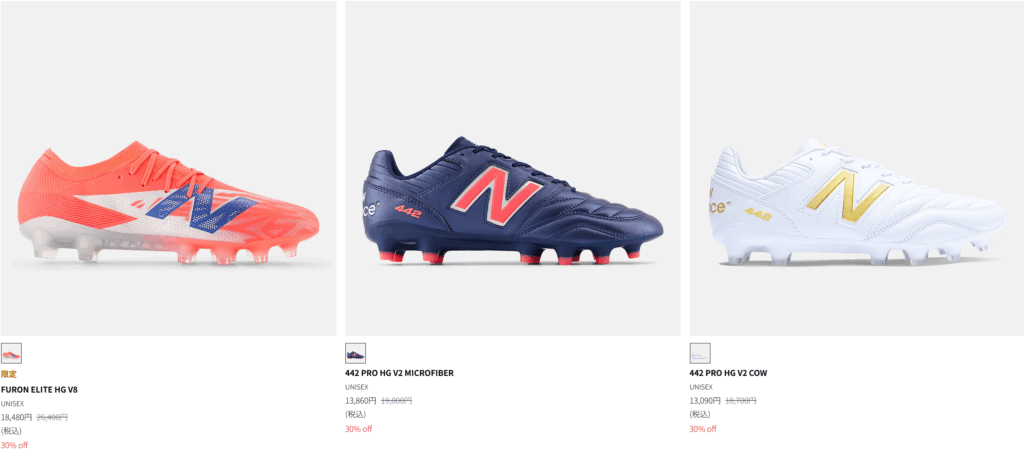Click the crossed-out 26,400円 original price
Viewport: 1024px width, 461px height.
pyautogui.click(x=52, y=417)
